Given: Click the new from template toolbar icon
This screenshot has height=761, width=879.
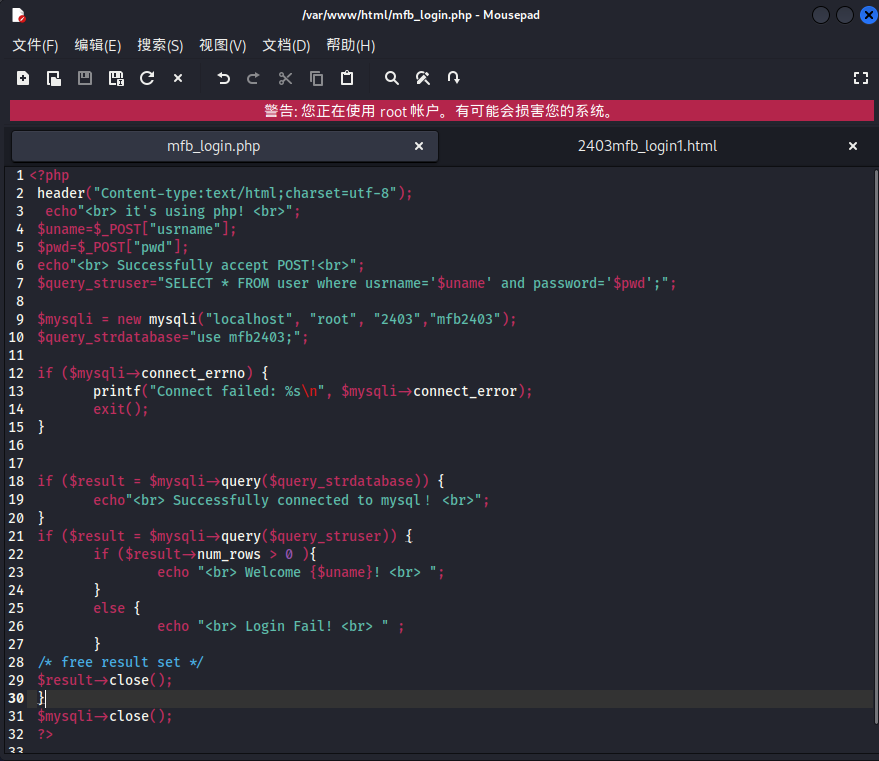Looking at the screenshot, I should 54,78.
